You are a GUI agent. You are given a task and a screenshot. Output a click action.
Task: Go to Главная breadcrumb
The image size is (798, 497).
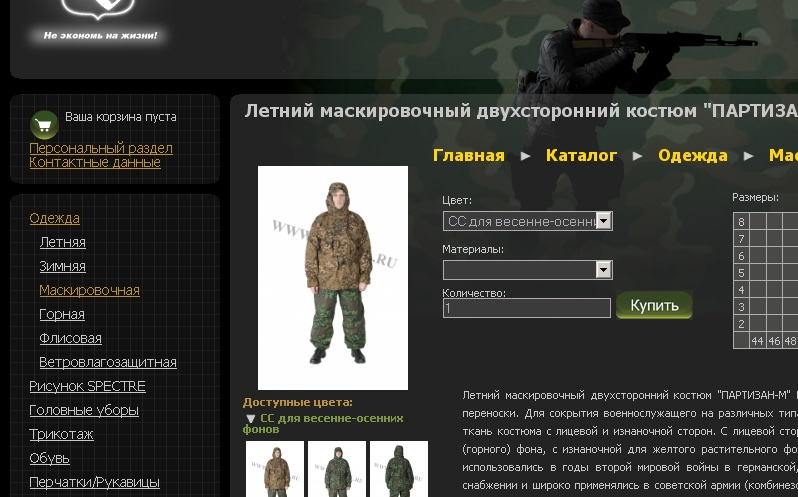point(469,155)
